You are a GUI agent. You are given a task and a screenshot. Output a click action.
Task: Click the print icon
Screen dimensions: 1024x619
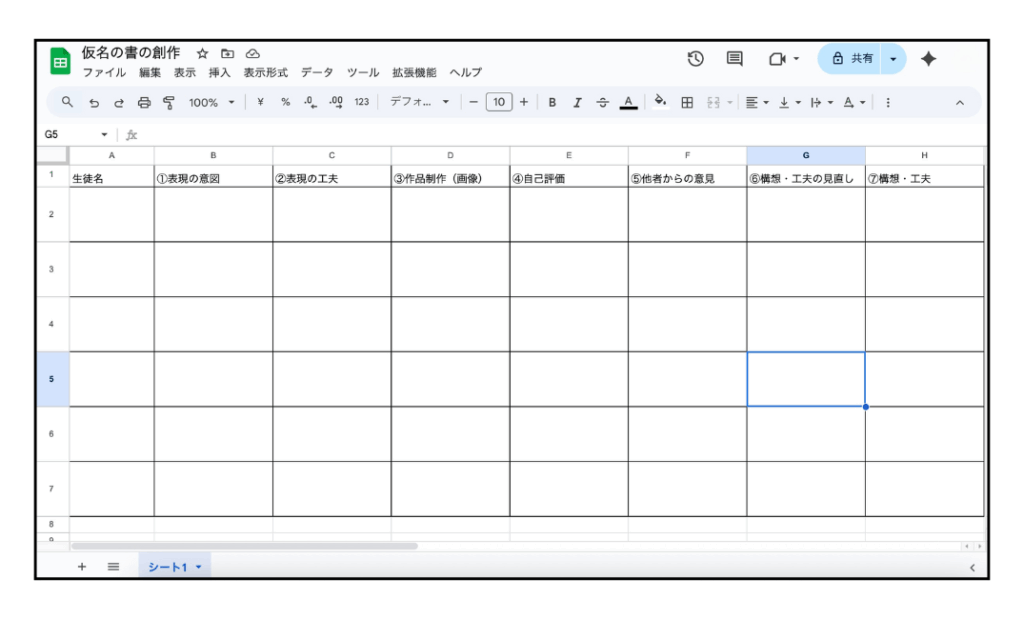coord(144,102)
